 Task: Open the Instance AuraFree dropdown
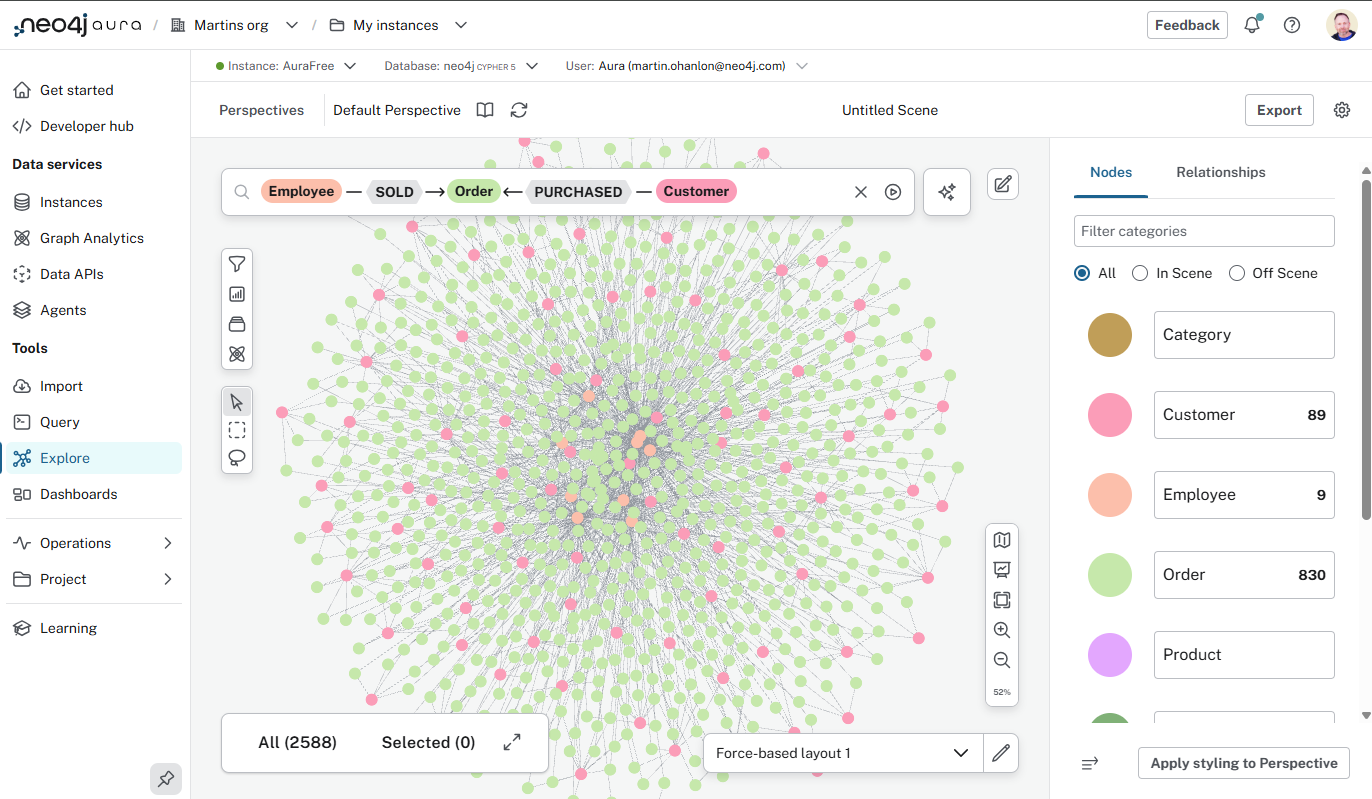pos(286,66)
